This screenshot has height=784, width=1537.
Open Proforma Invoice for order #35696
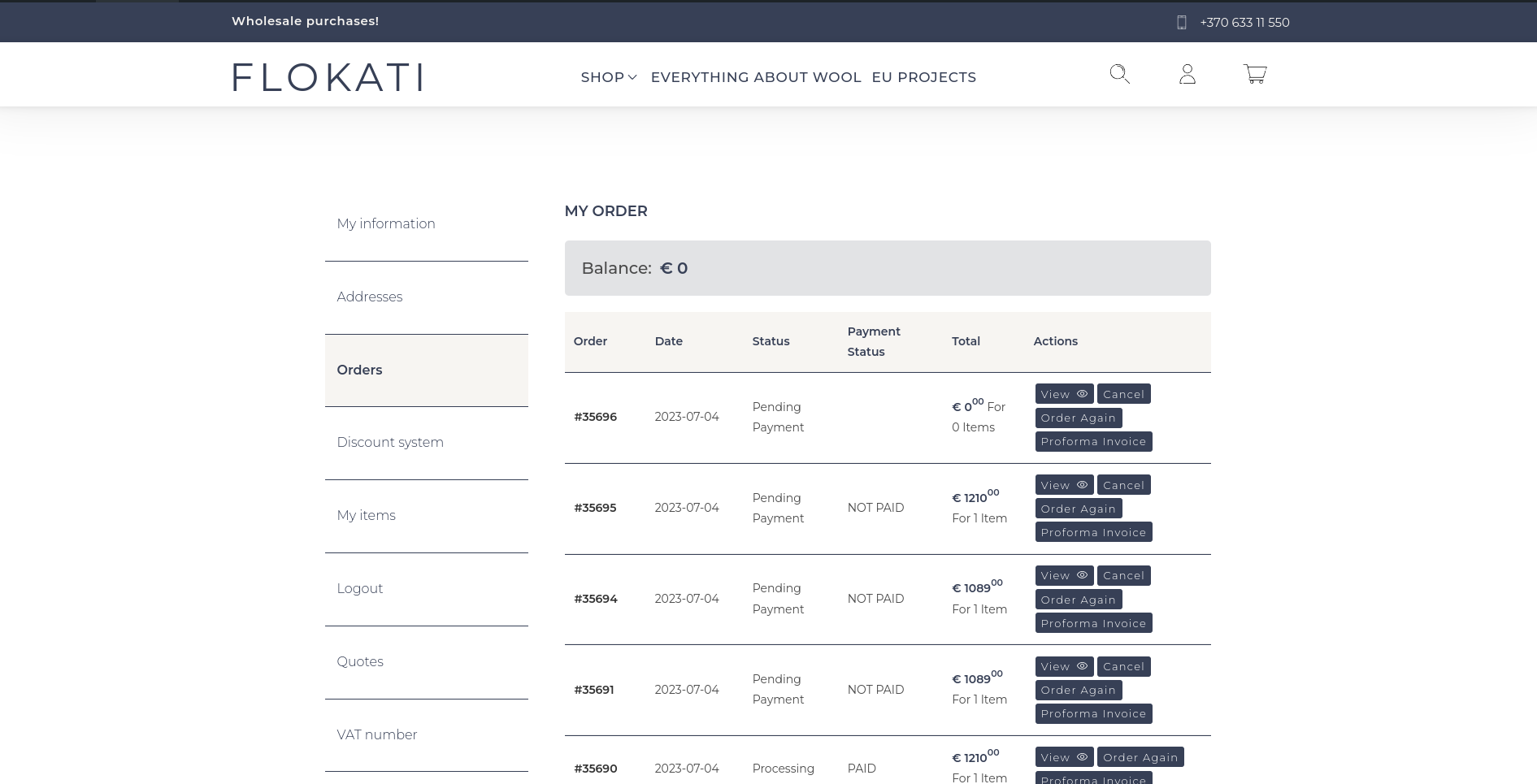point(1093,441)
